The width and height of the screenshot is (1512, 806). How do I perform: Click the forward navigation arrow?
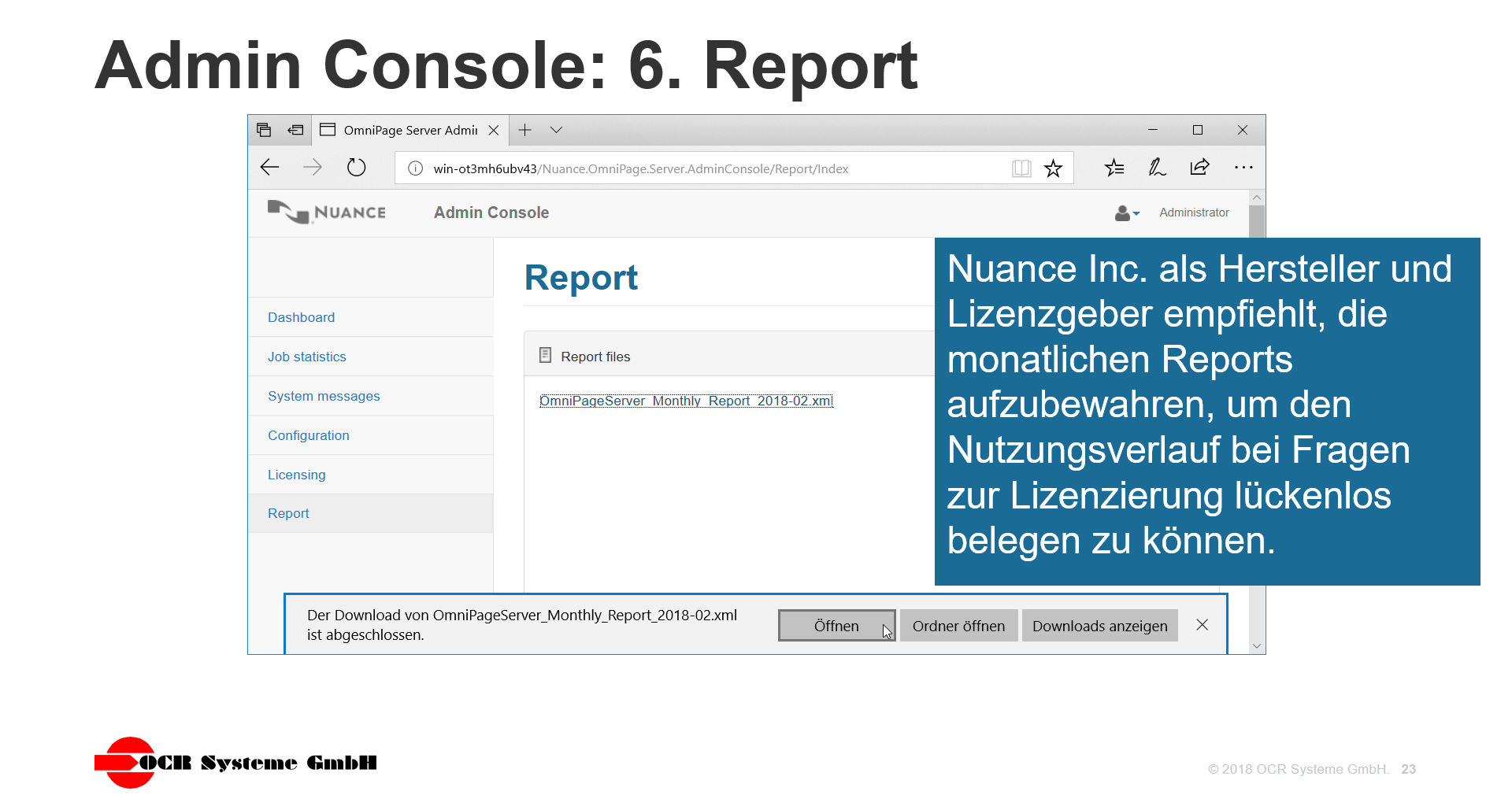(313, 167)
